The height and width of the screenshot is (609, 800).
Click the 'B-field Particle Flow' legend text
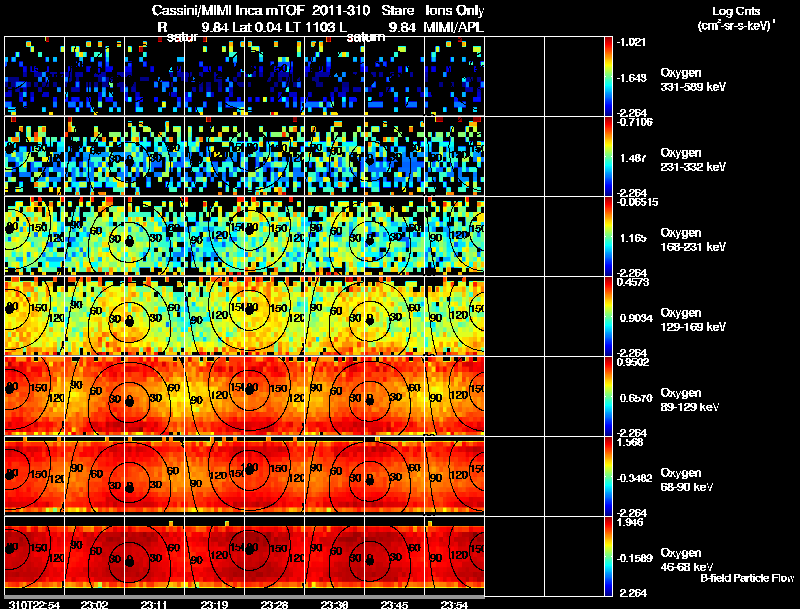click(x=747, y=578)
